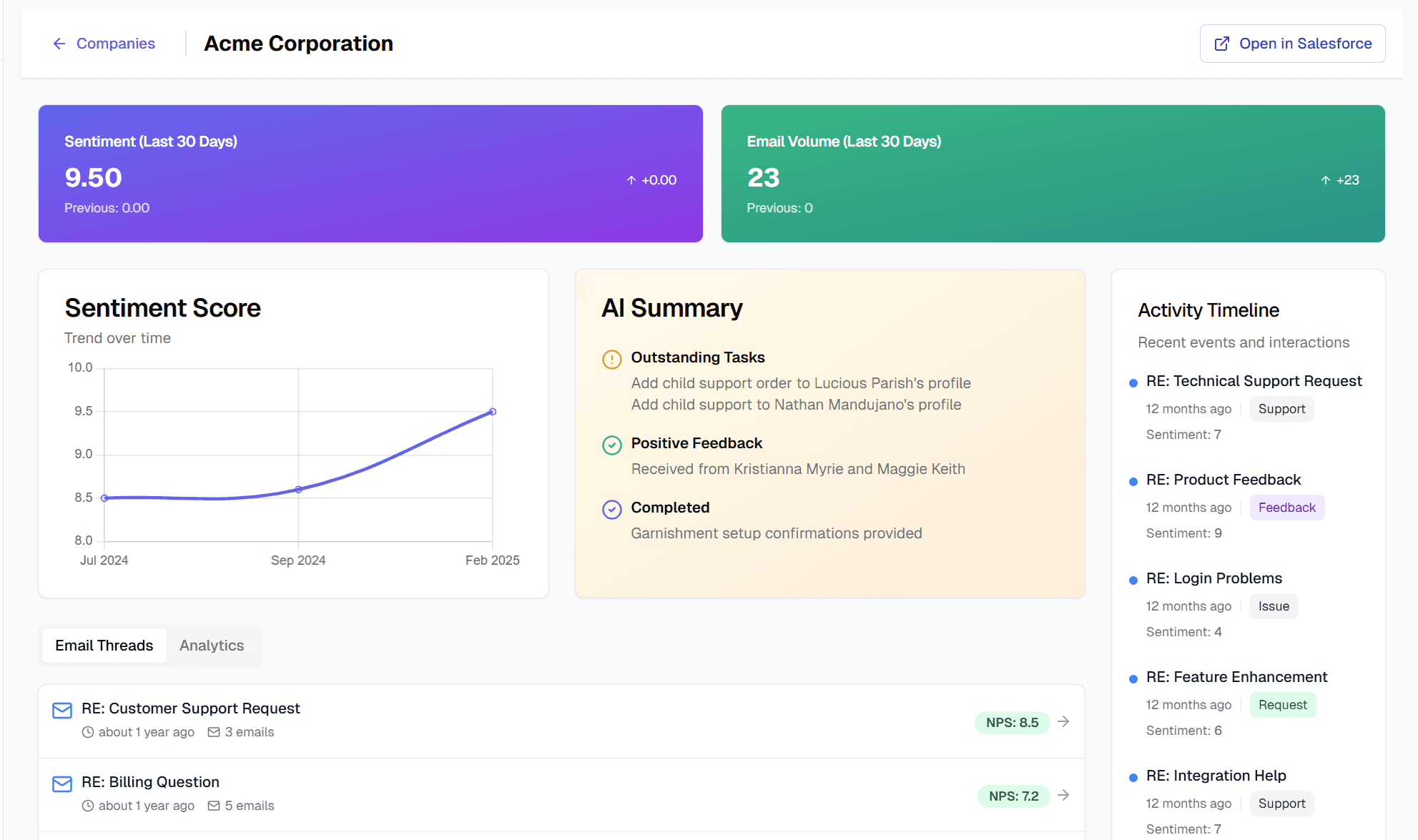Click the envelope icon for Billing Question

[x=62, y=784]
